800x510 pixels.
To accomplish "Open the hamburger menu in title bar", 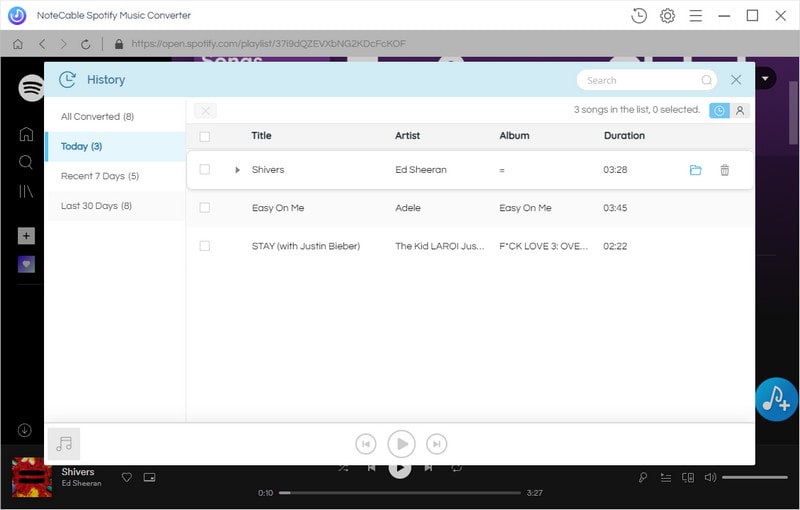I will point(696,16).
